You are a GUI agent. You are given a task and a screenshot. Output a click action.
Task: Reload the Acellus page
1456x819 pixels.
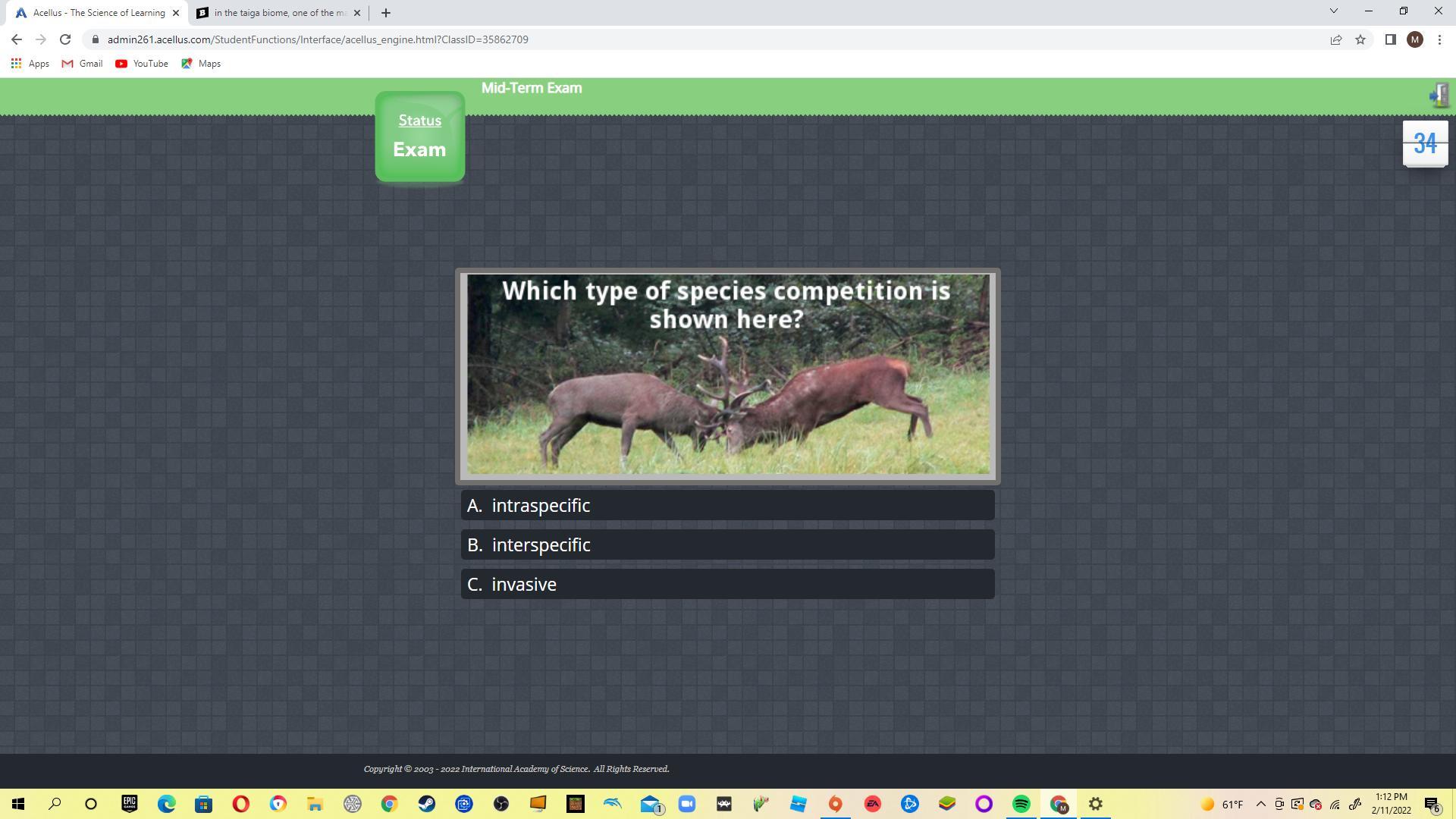click(65, 39)
